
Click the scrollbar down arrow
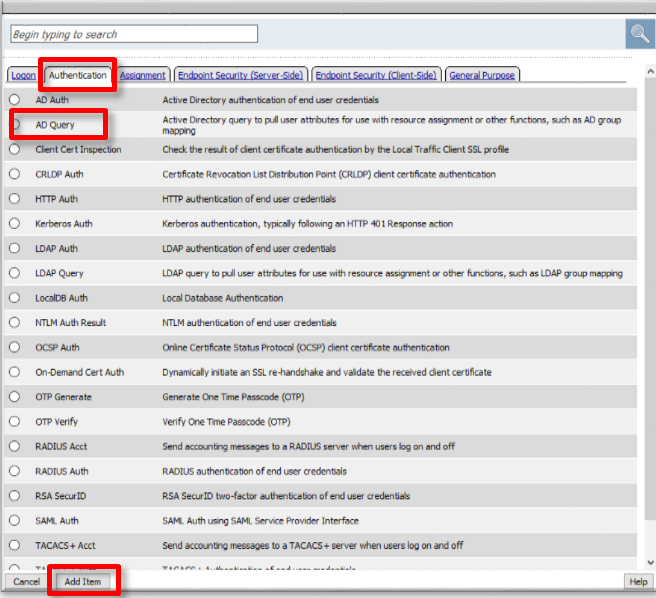pyautogui.click(x=650, y=562)
